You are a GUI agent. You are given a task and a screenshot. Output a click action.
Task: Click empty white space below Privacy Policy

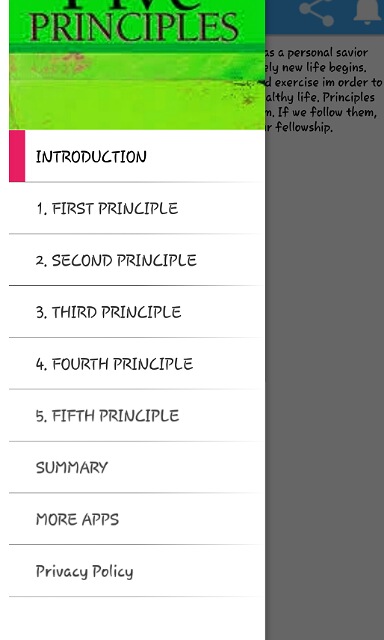[x=137, y=618]
